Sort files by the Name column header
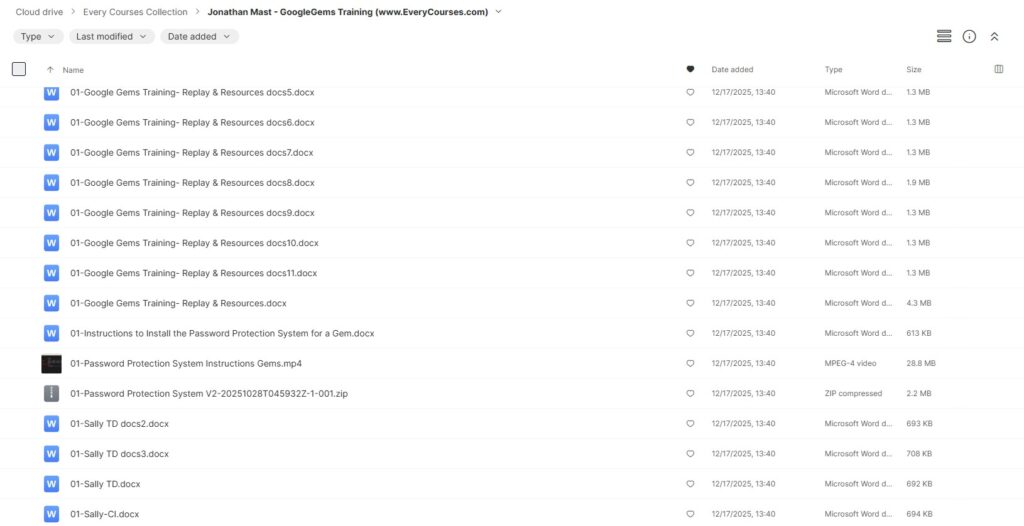Viewport: 1024px width, 526px height. [73, 70]
